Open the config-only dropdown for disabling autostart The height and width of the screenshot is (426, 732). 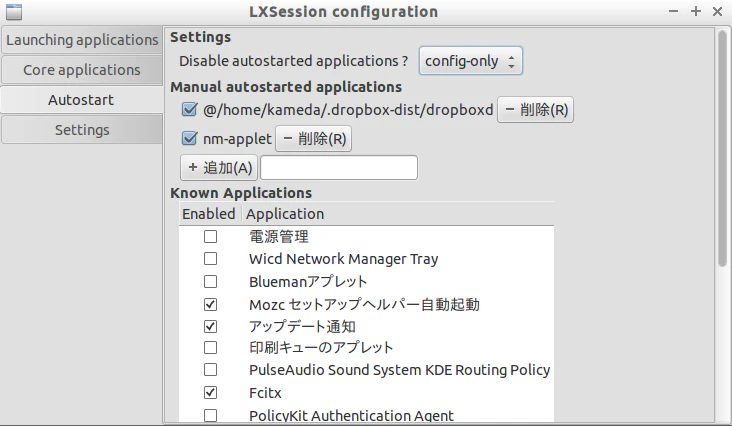(x=471, y=61)
